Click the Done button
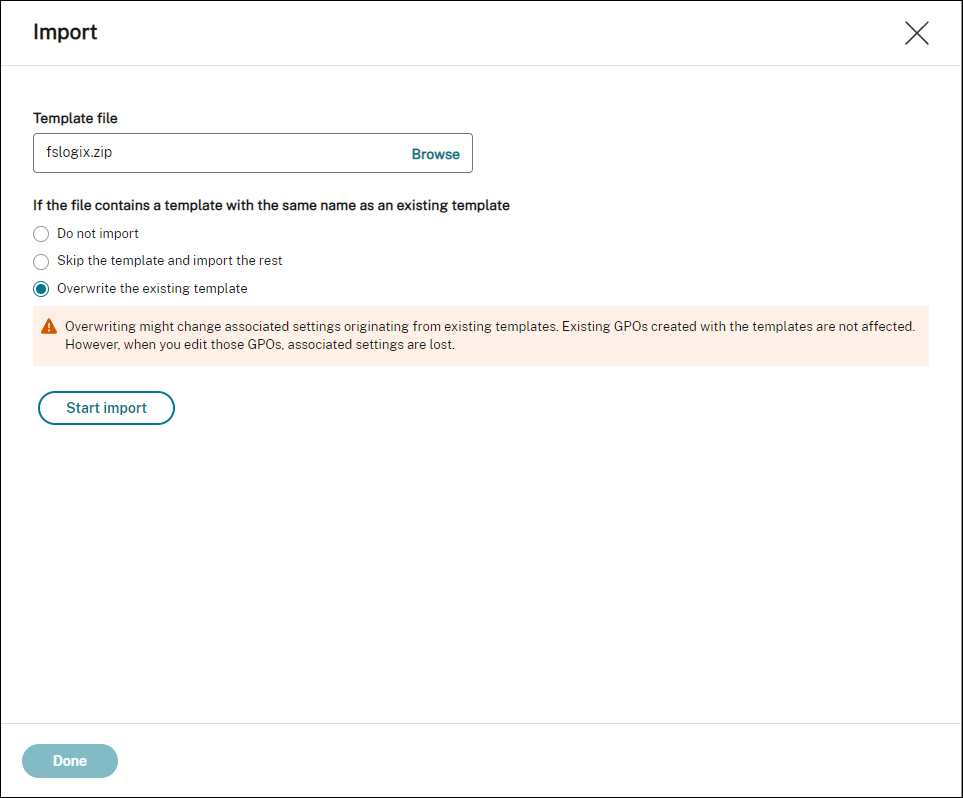The image size is (963, 798). point(70,761)
